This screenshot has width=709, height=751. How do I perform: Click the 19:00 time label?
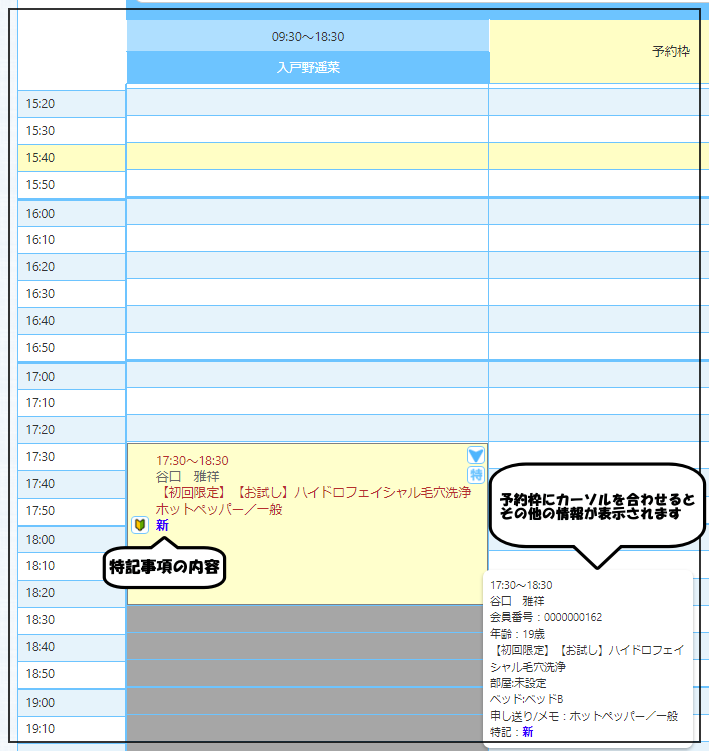(x=40, y=702)
